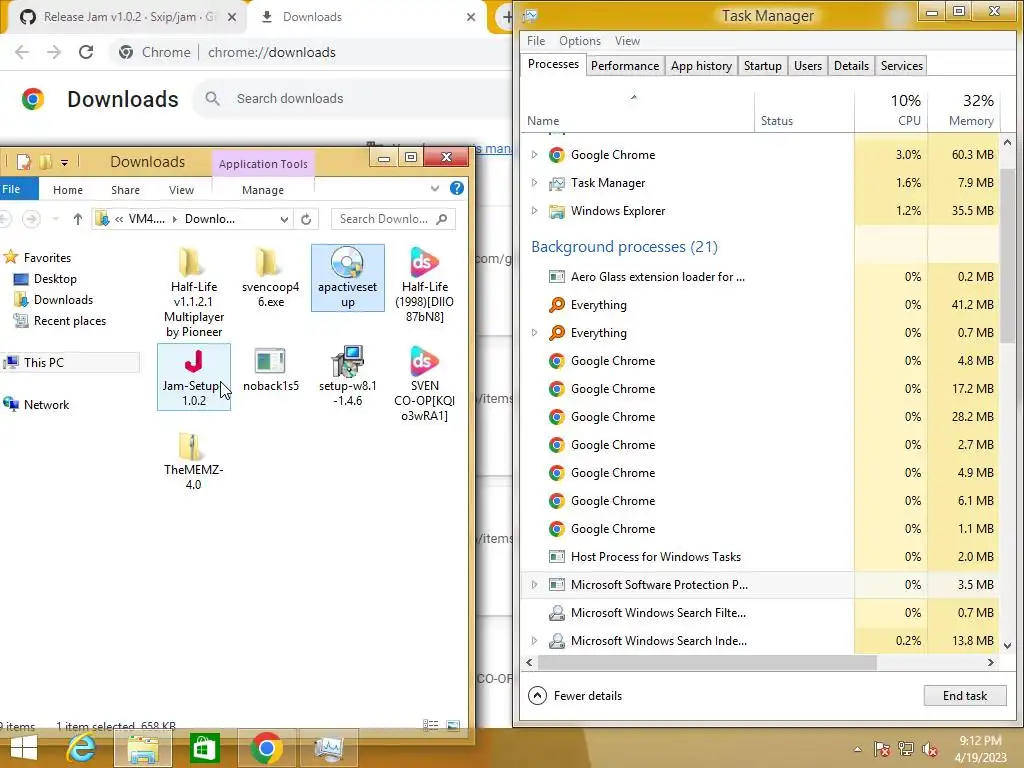Open the Explorer address path dropdown
This screenshot has height=768, width=1024.
[x=284, y=219]
